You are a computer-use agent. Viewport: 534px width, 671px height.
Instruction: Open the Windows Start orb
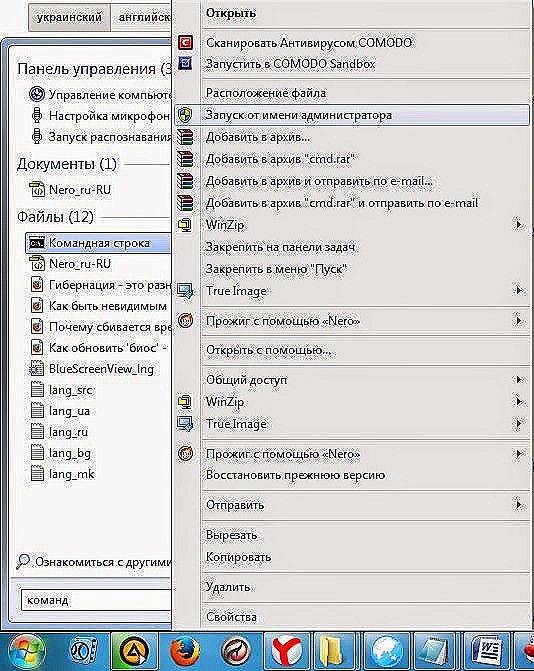coord(27,652)
